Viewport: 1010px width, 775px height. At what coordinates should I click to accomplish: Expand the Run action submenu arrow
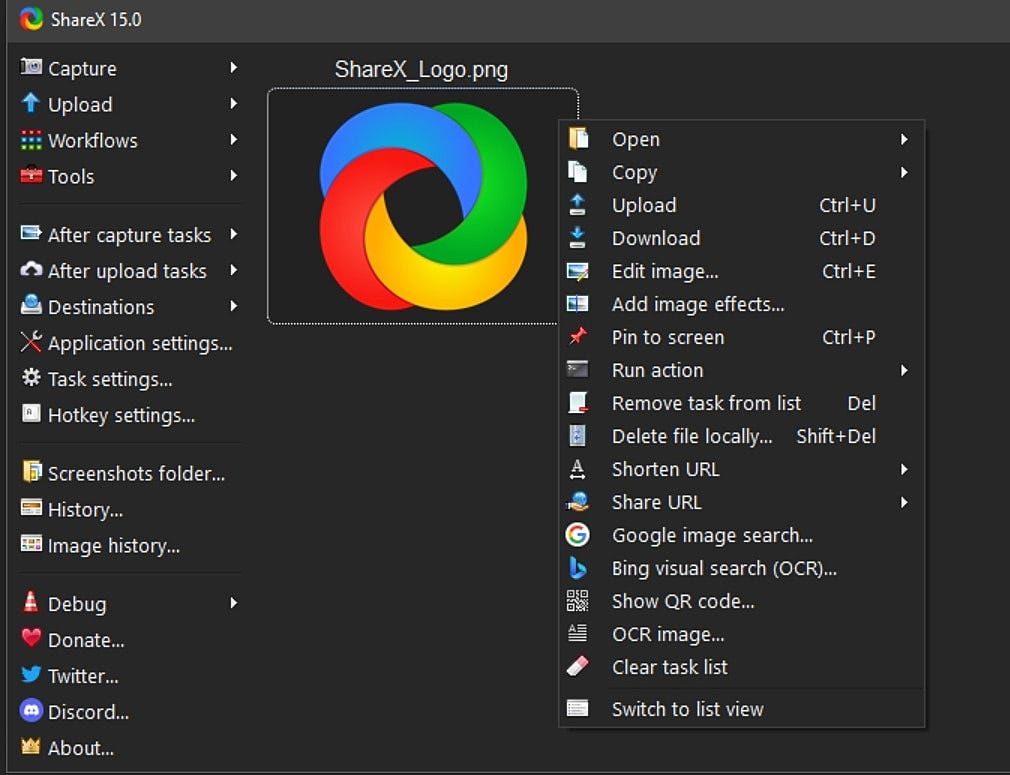[904, 370]
